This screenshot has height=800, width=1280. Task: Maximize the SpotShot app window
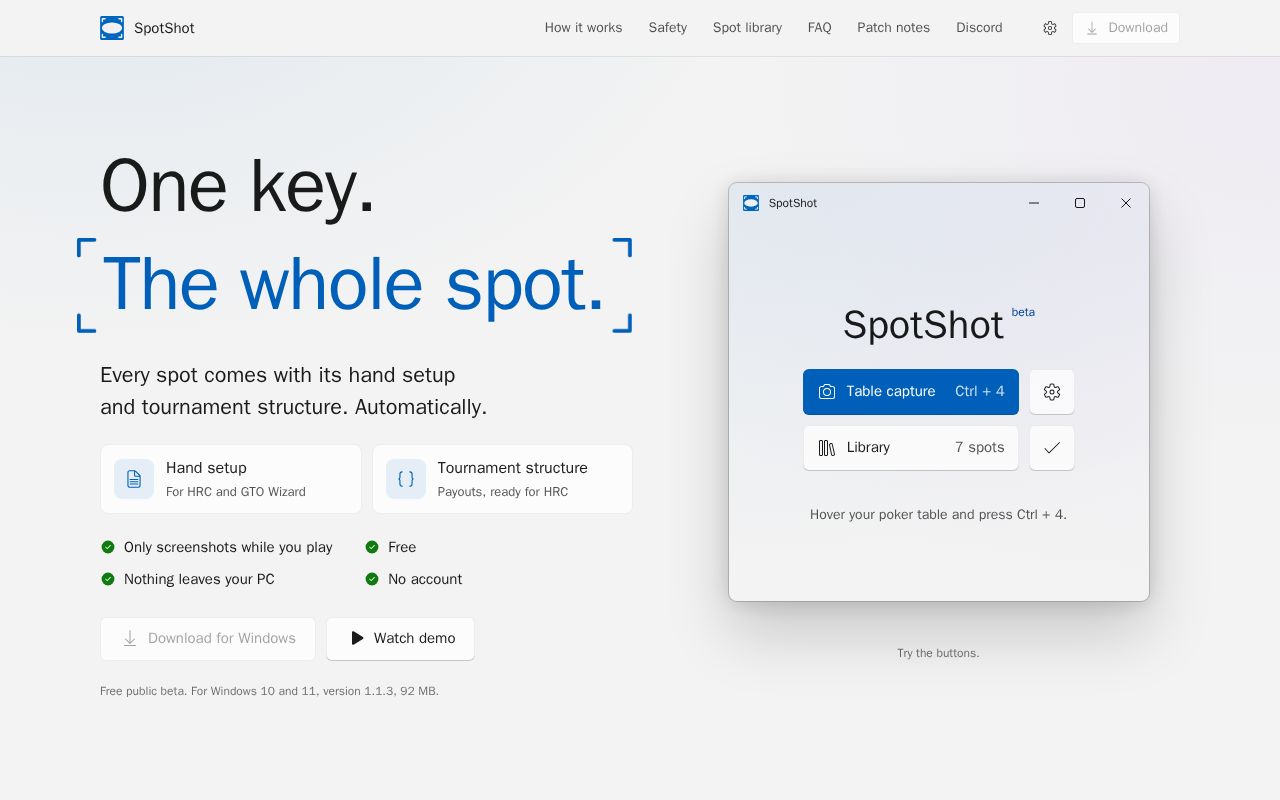pos(1080,203)
